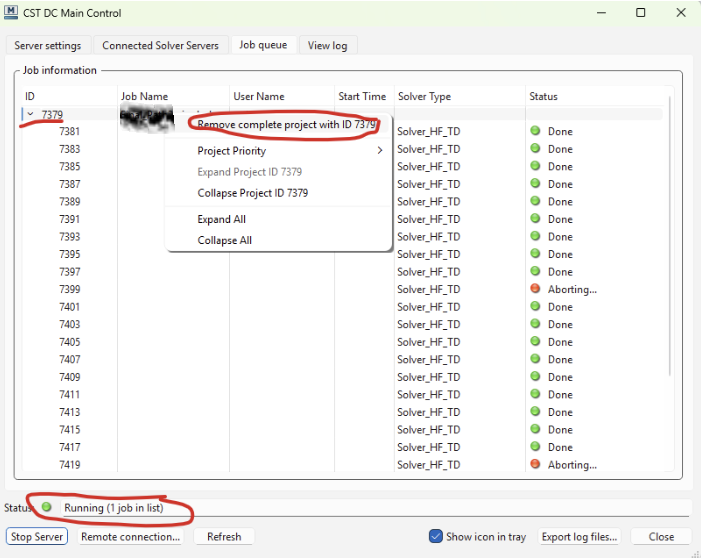Choose Collapse All in the context menu
Viewport: 701px width, 558px height.
[224, 240]
